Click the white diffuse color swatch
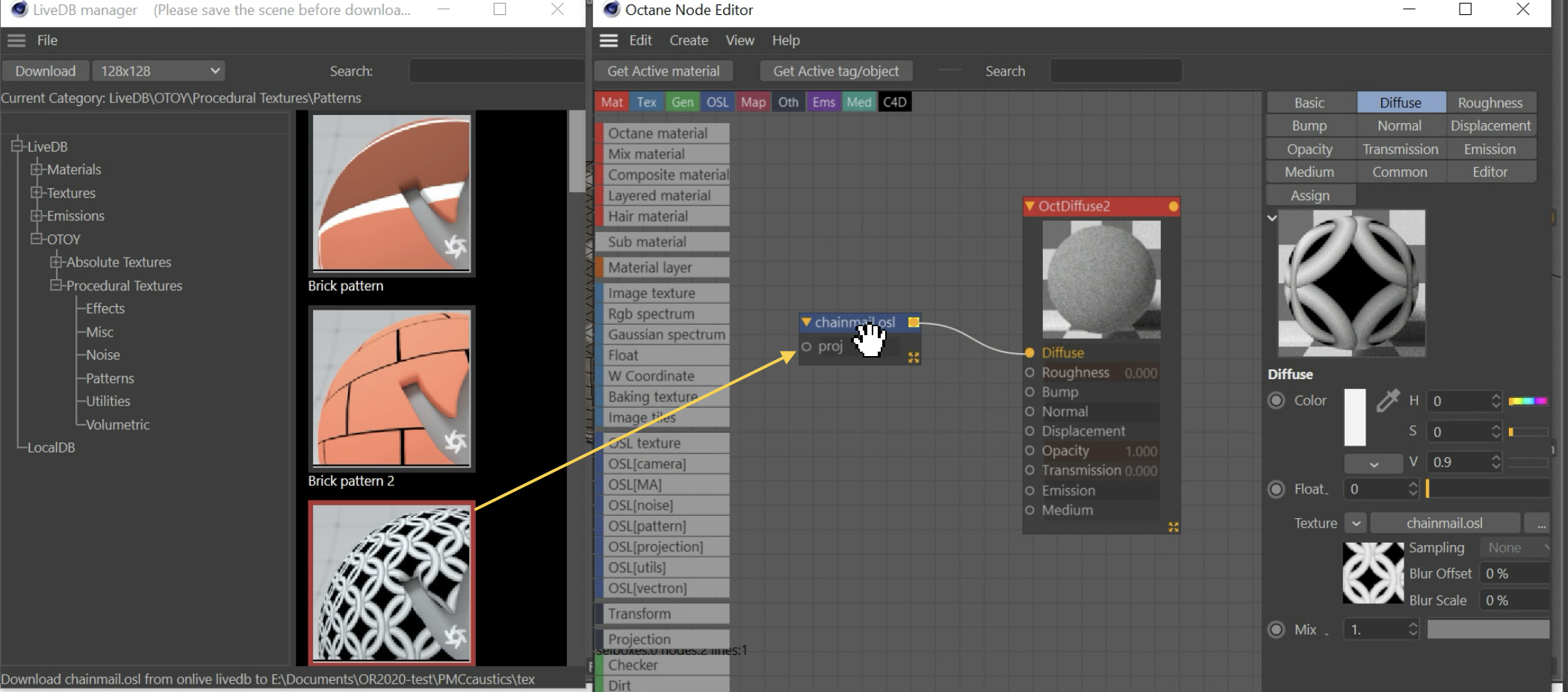This screenshot has width=1568, height=692. [x=1355, y=417]
